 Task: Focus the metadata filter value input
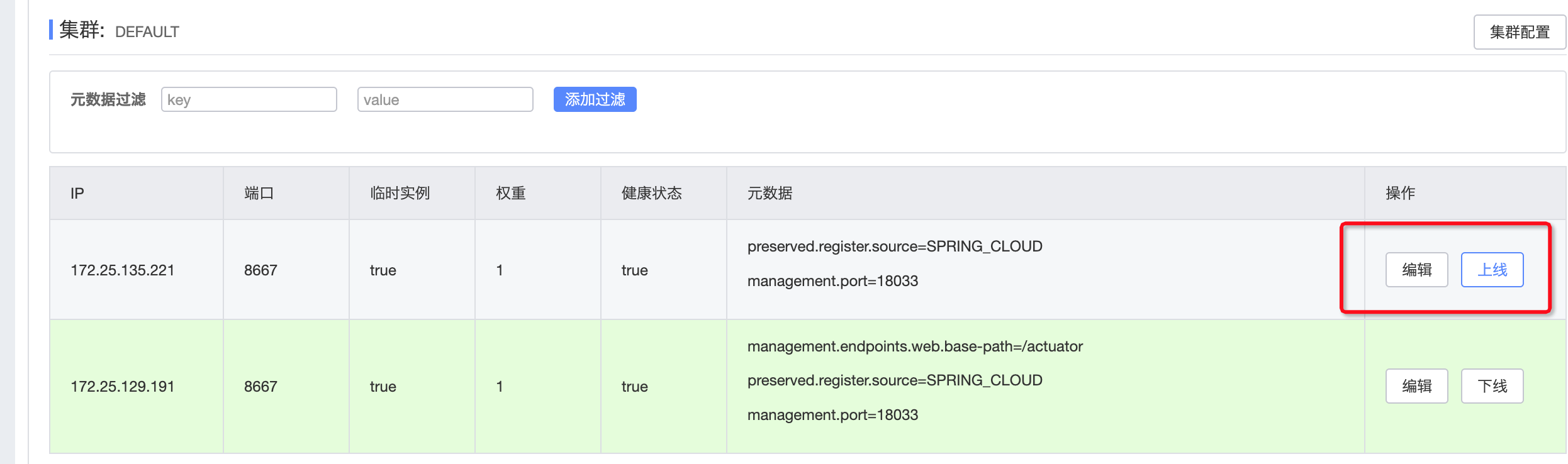point(445,99)
